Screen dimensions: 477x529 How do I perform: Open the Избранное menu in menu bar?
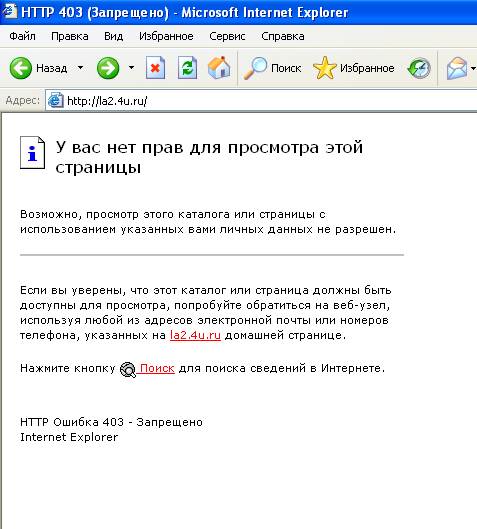coord(166,36)
